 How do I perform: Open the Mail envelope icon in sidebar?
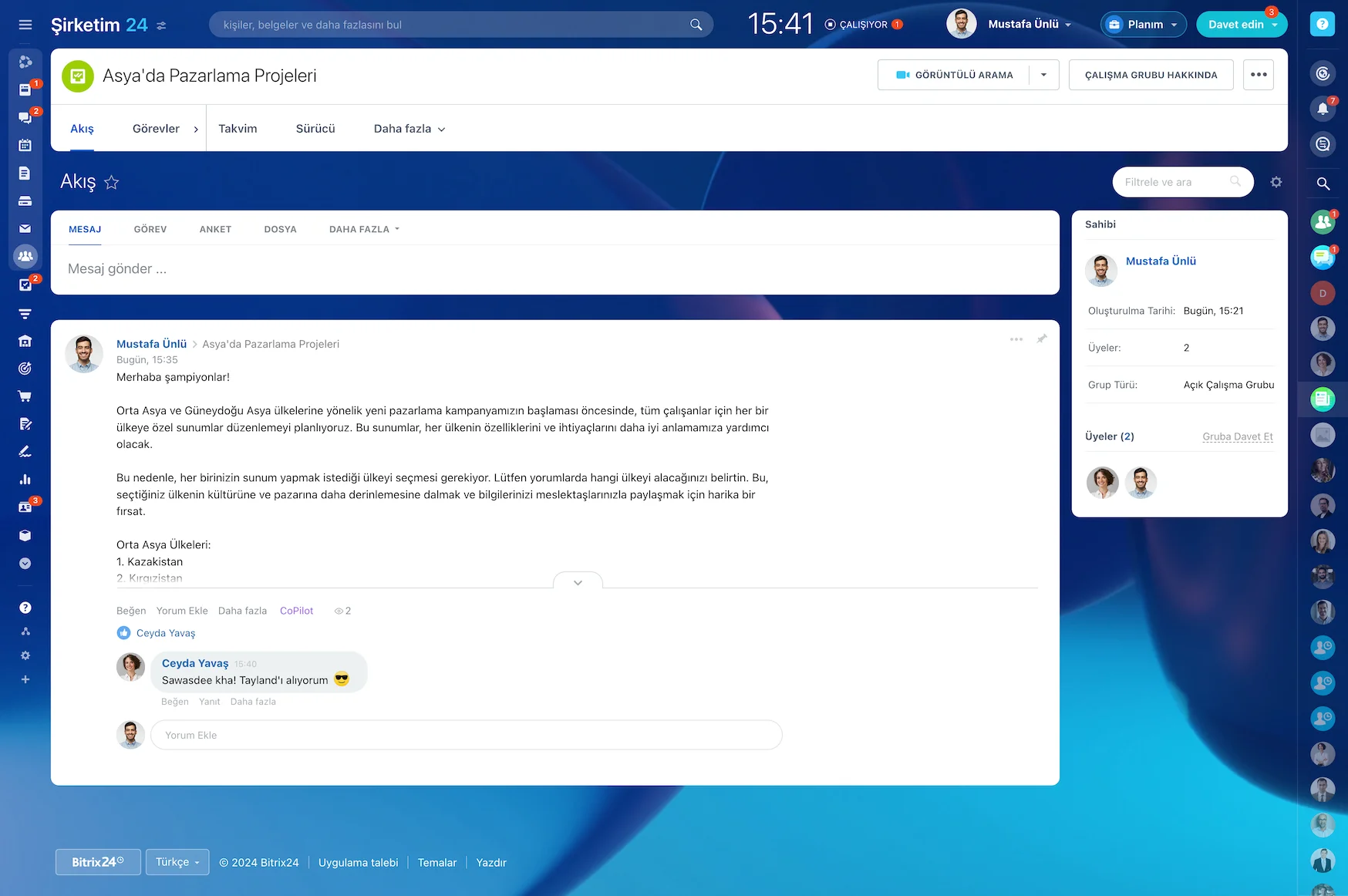(25, 228)
